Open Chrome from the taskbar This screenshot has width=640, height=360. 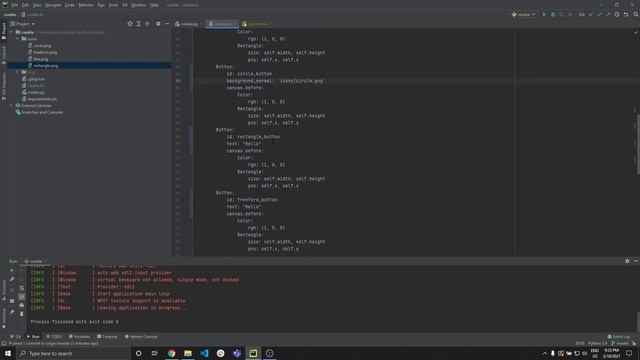tap(171, 353)
